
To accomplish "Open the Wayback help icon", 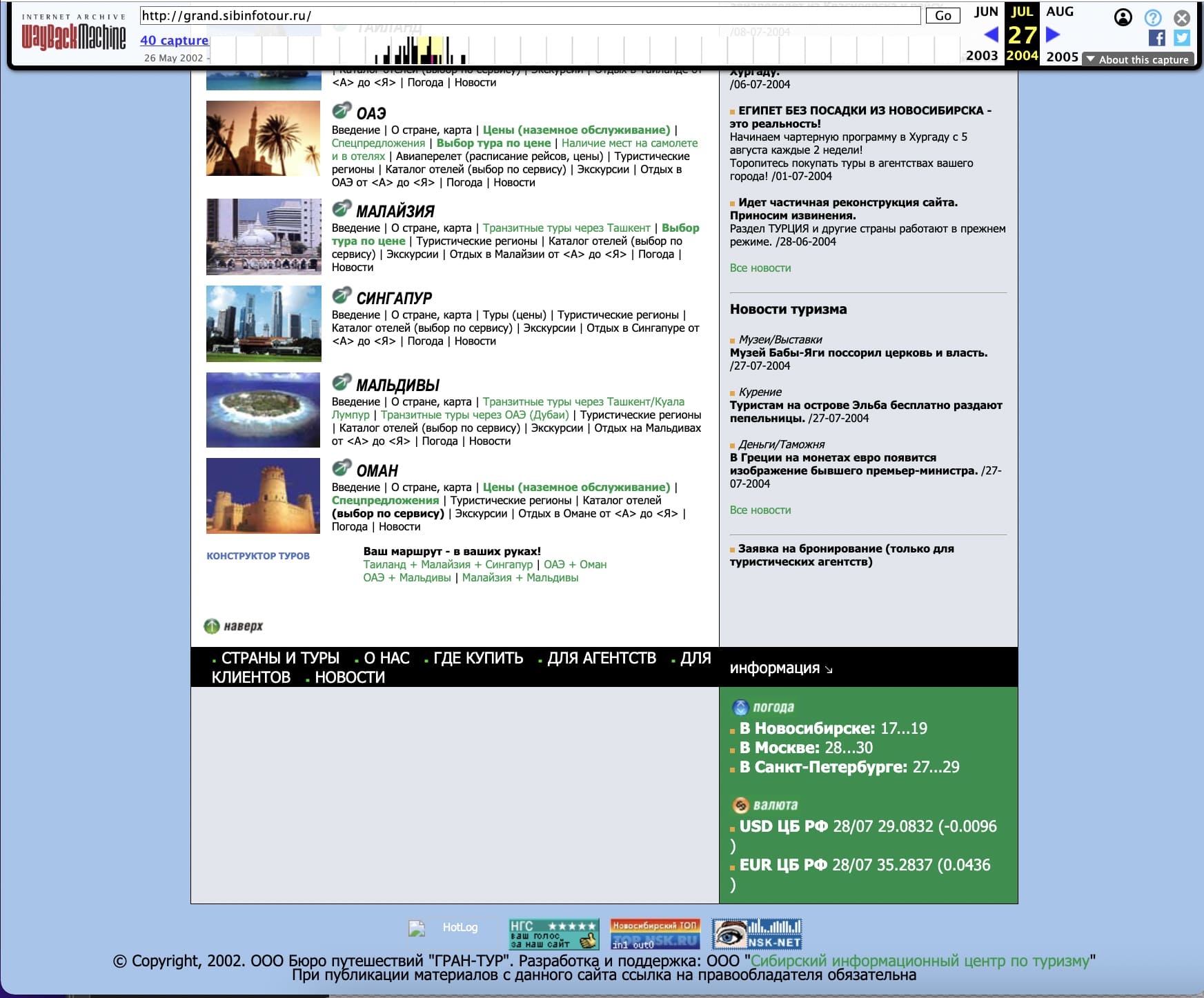I will [x=1153, y=17].
